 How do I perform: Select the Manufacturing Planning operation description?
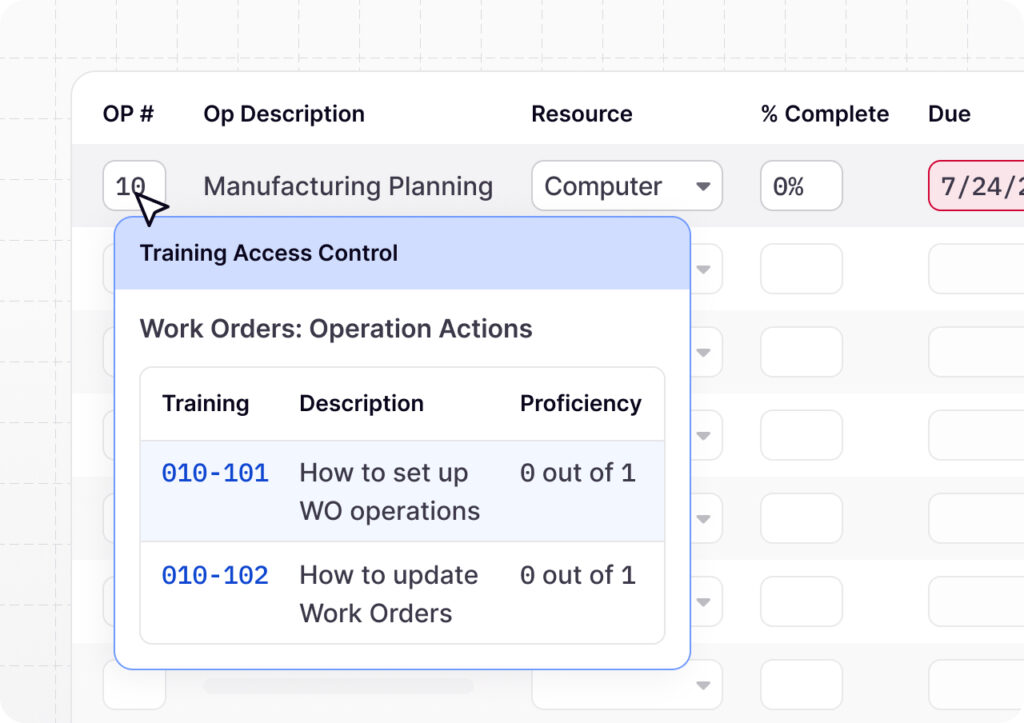point(348,186)
